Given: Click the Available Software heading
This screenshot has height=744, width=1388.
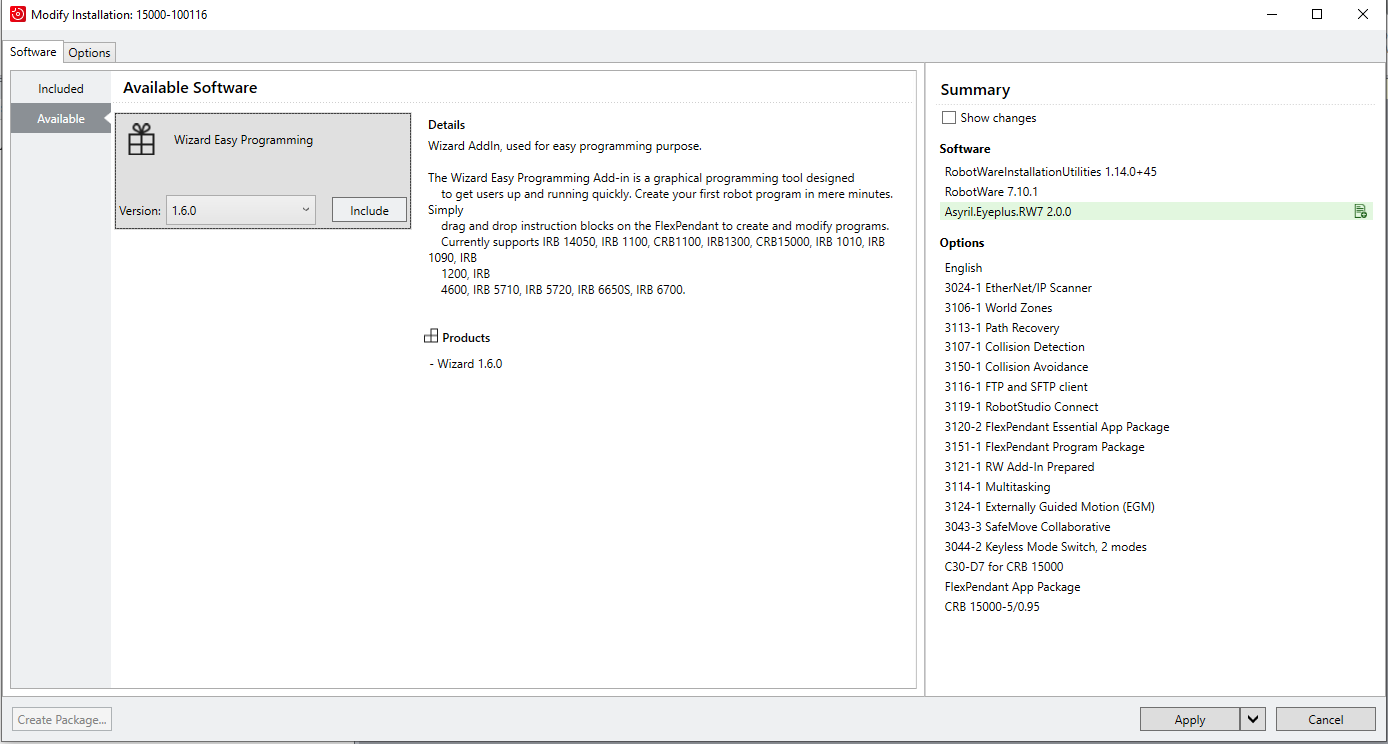Looking at the screenshot, I should click(190, 88).
